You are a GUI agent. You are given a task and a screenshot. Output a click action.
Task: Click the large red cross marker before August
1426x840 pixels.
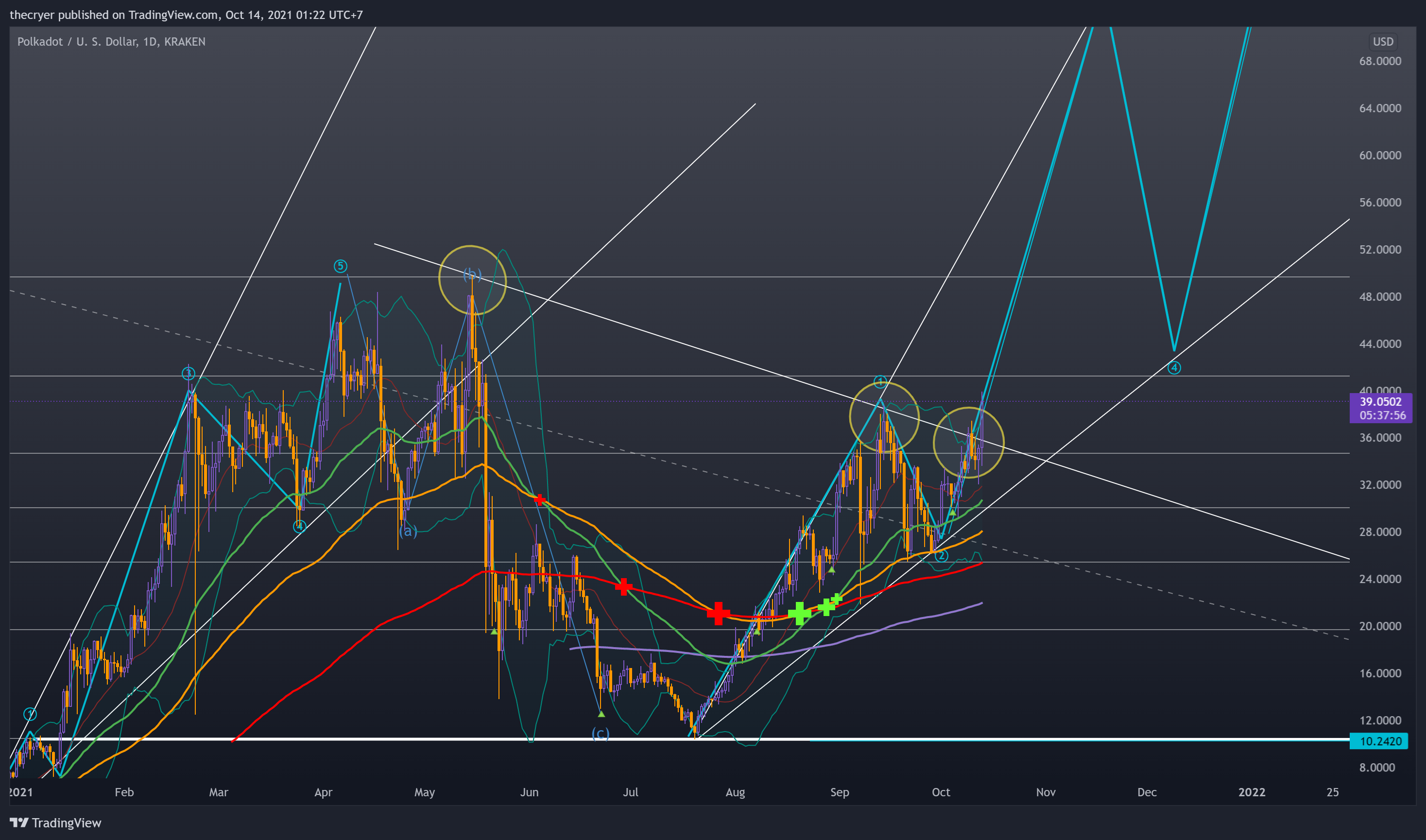(718, 613)
